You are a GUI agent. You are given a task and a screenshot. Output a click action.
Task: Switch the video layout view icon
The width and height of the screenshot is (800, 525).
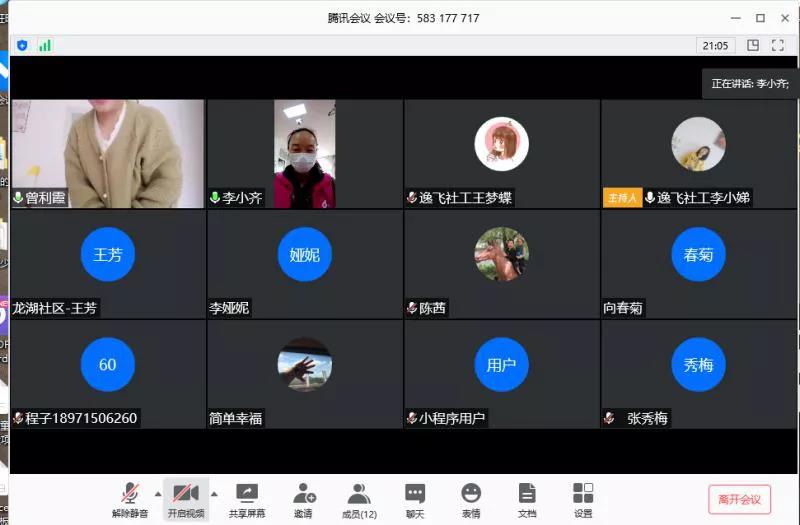(753, 45)
